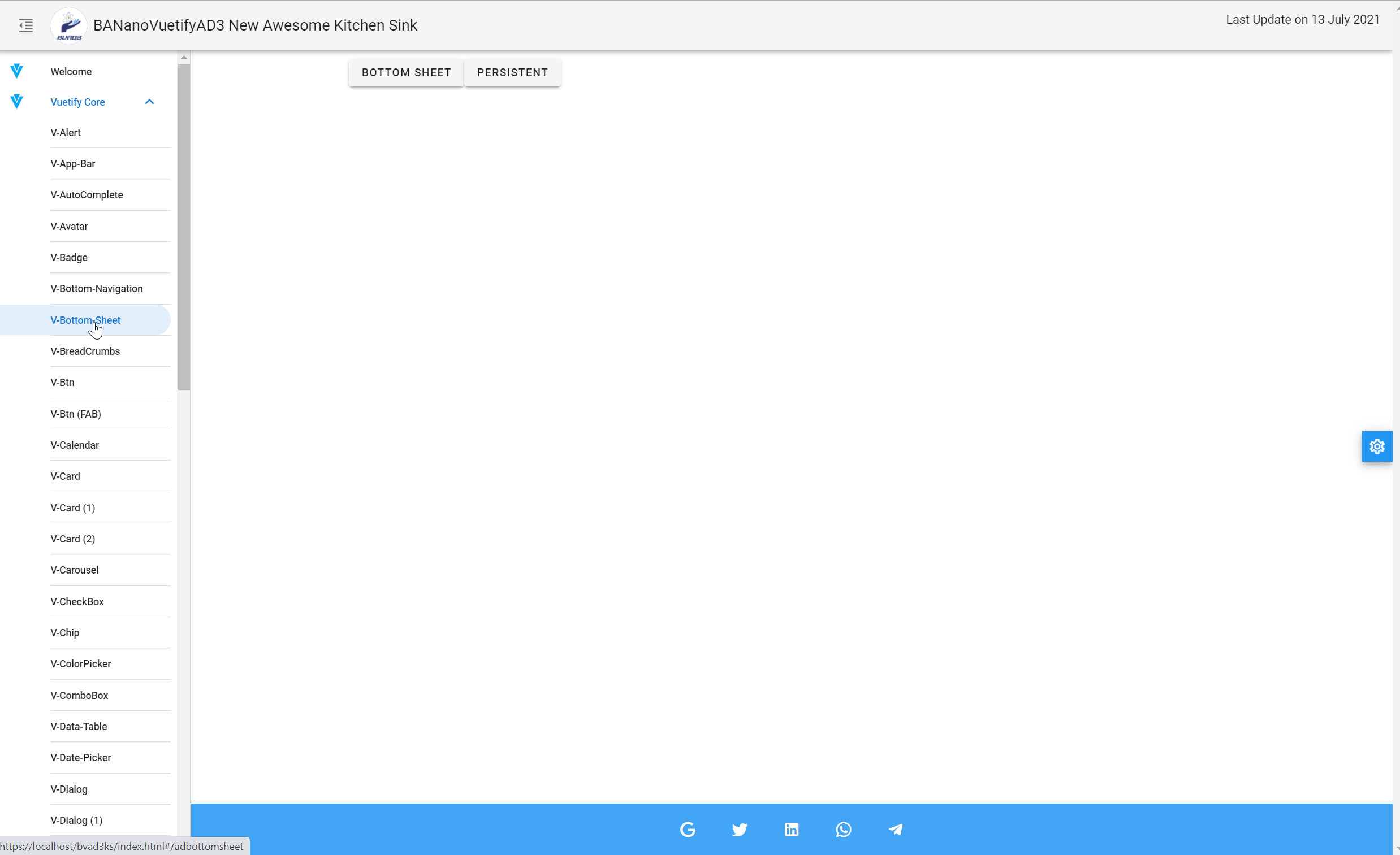Go to V-ComboBox in sidebar
Viewport: 1400px width, 855px height.
coord(79,695)
